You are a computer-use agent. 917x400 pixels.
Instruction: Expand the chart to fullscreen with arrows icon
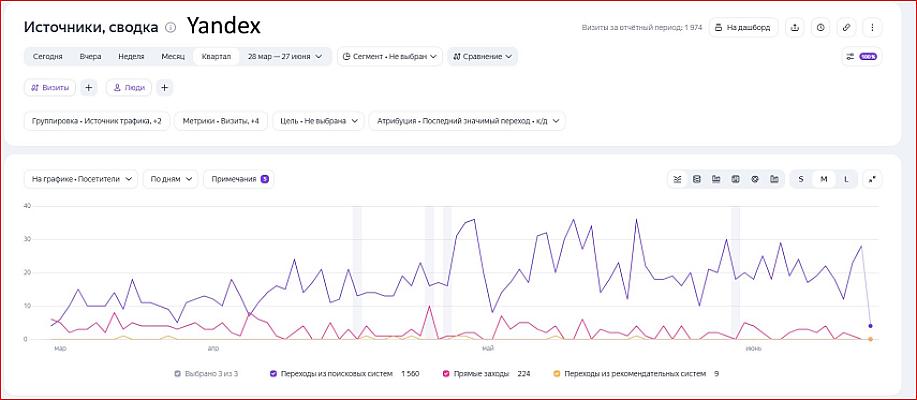point(872,179)
